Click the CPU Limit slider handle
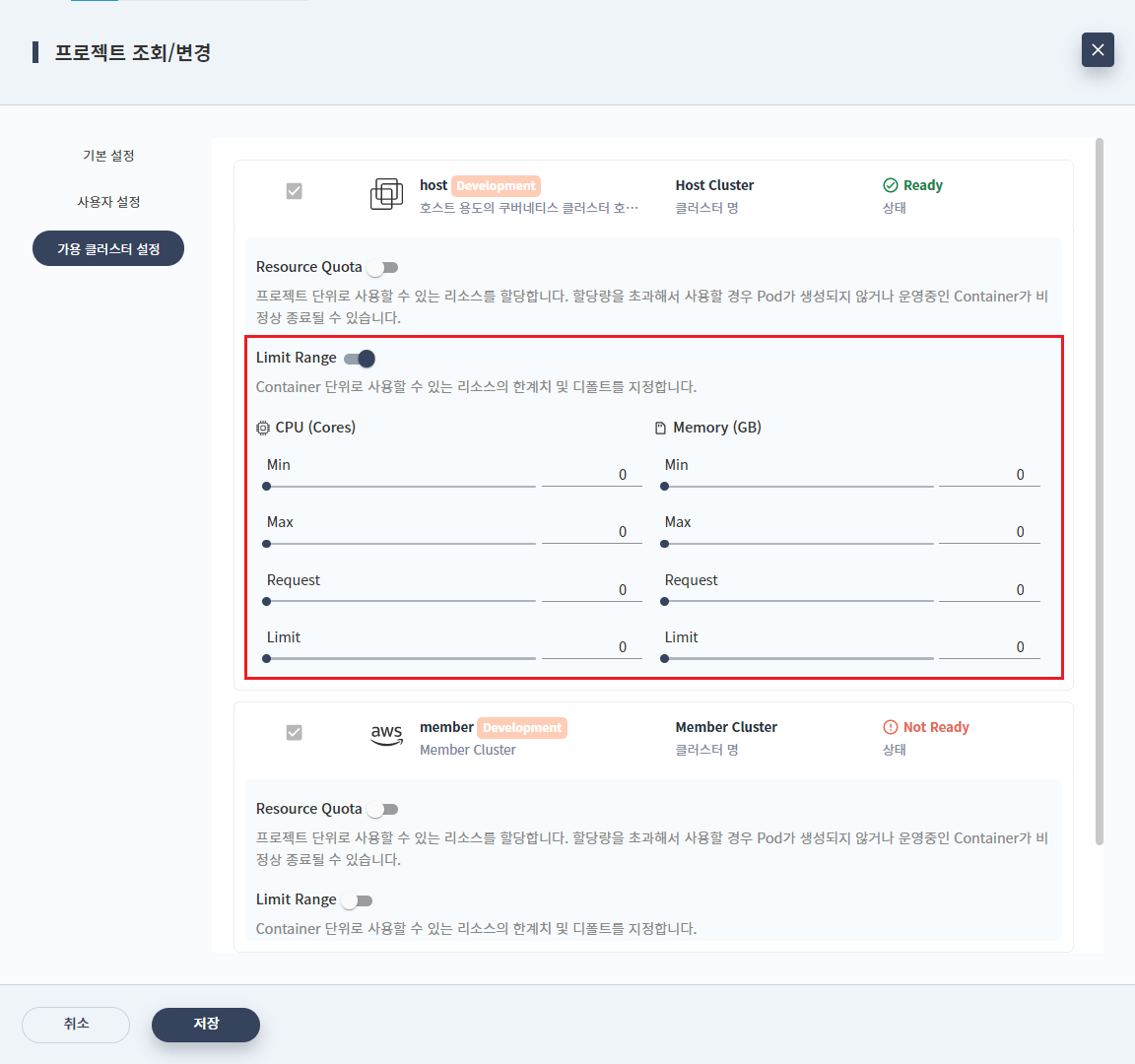 (266, 659)
